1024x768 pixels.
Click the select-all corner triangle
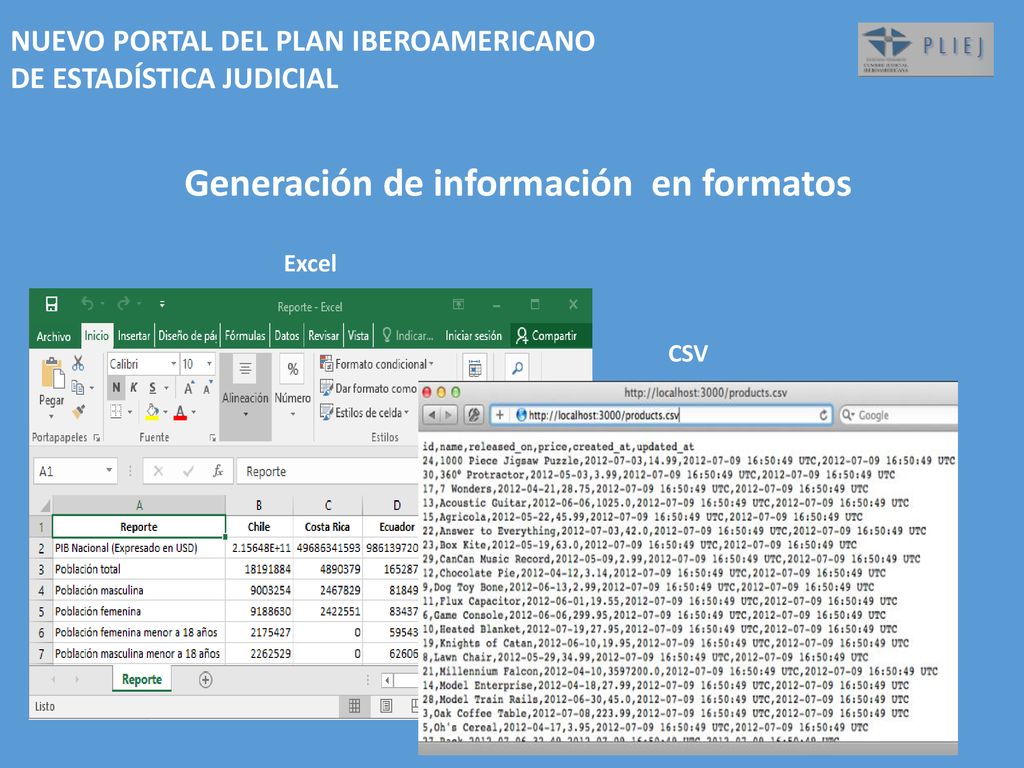tap(45, 505)
